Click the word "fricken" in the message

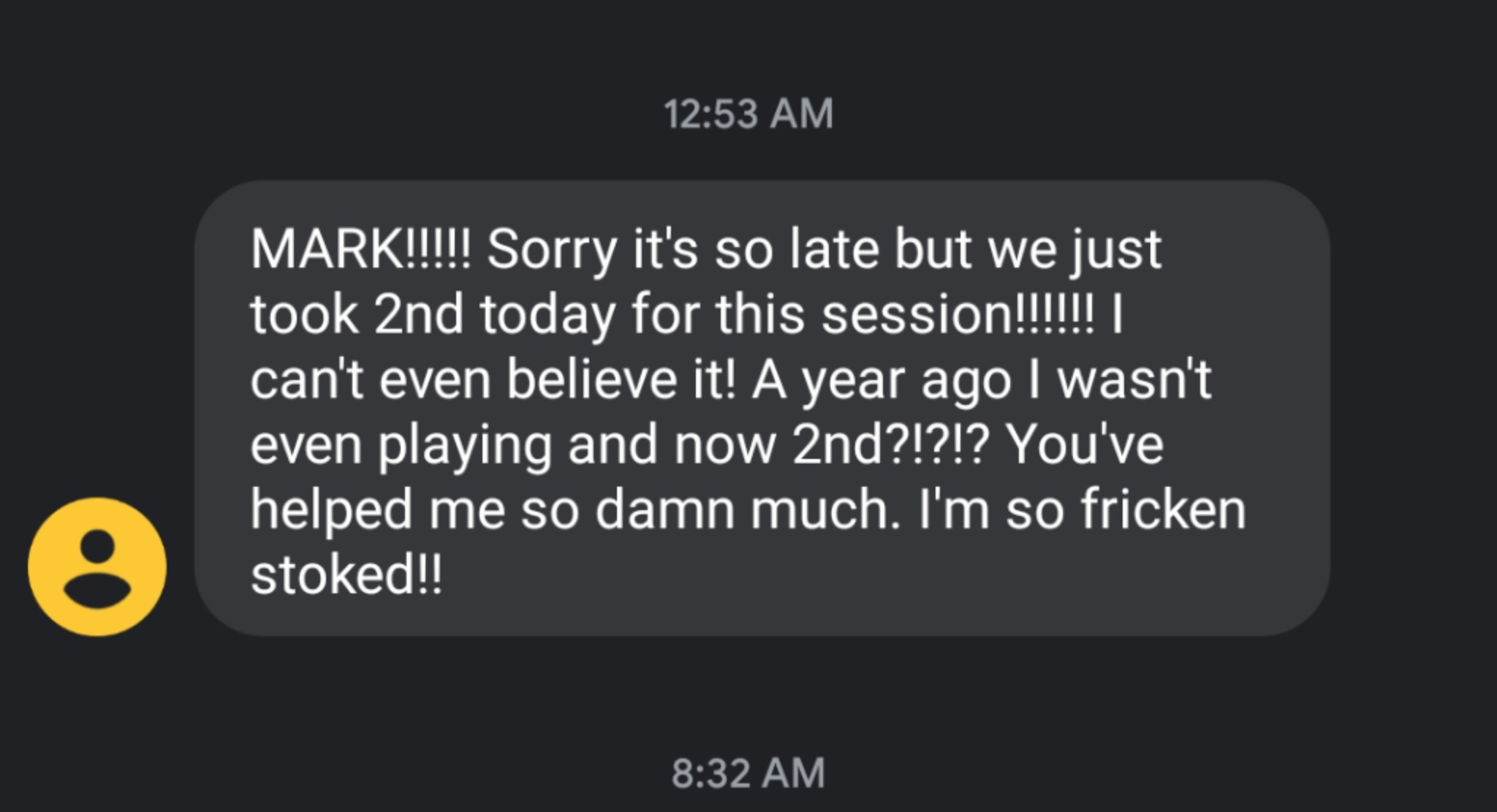pyautogui.click(x=1164, y=510)
